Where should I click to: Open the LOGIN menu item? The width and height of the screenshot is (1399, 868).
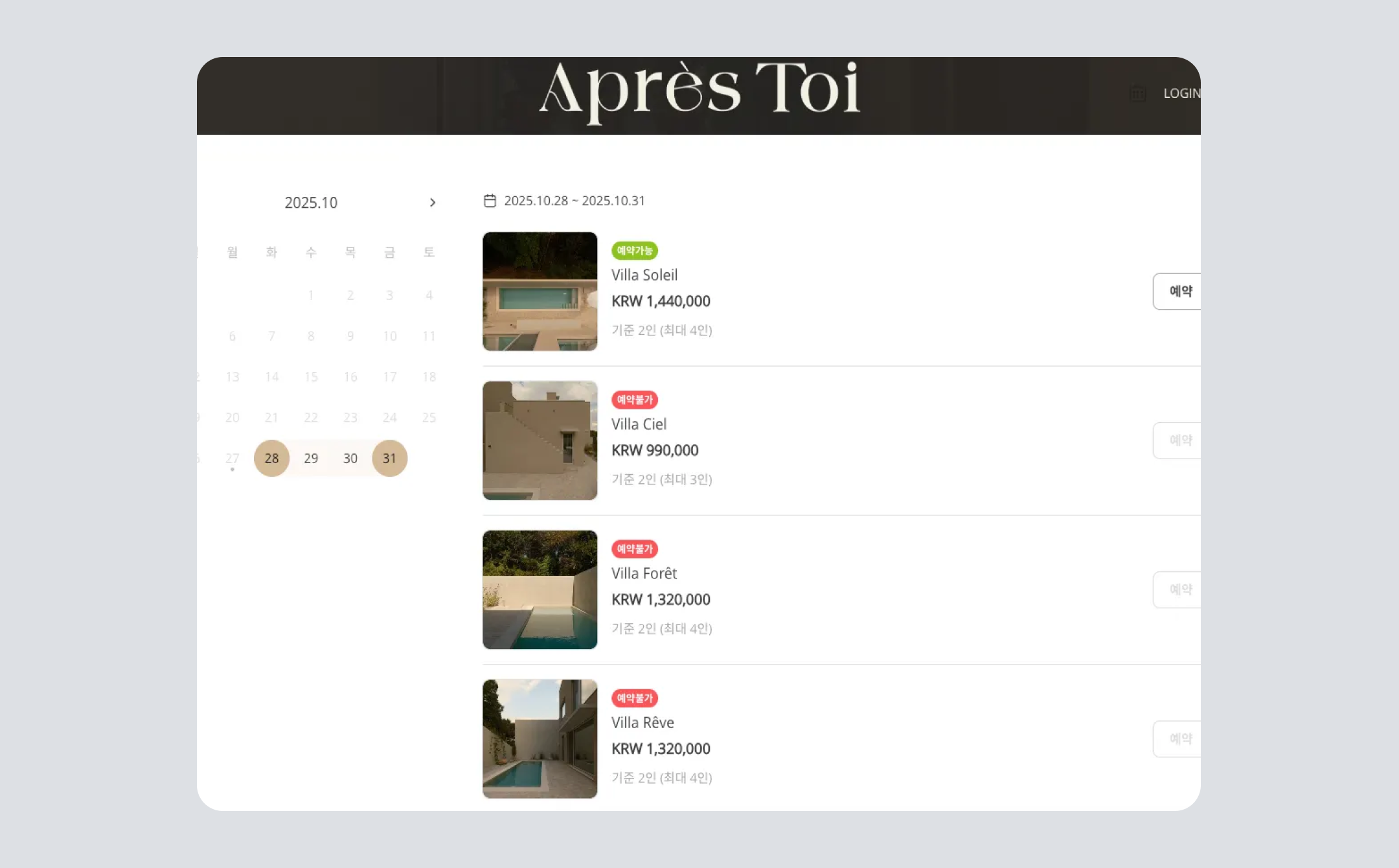tap(1182, 93)
